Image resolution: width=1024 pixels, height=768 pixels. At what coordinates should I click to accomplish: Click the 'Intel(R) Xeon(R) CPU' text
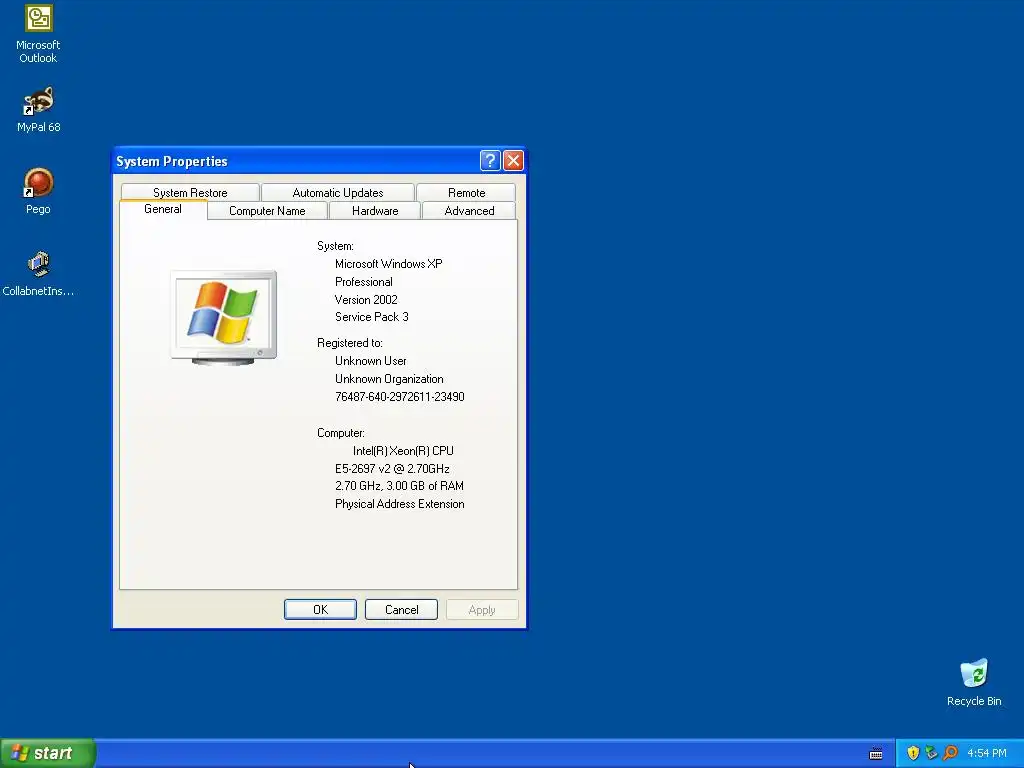(403, 451)
